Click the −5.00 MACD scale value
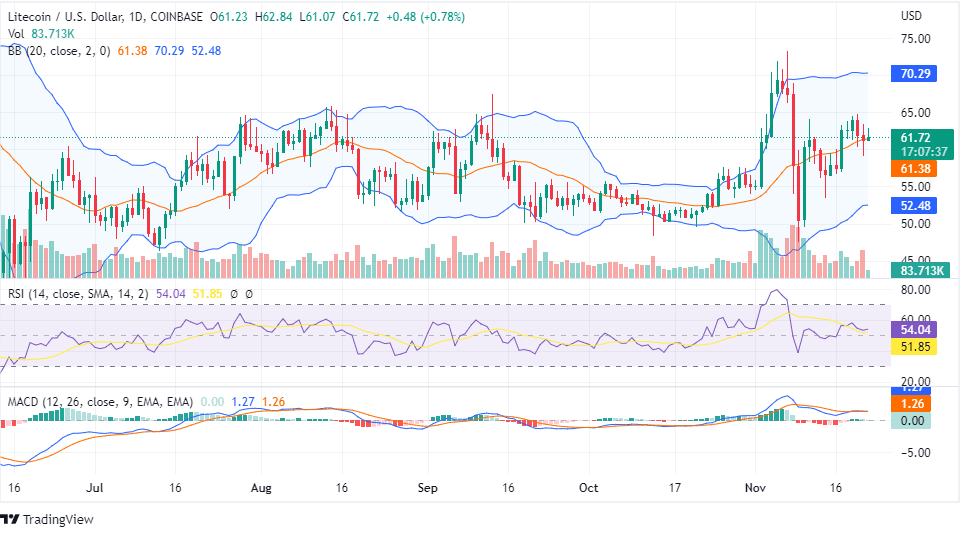This screenshot has width=969, height=537. point(915,453)
